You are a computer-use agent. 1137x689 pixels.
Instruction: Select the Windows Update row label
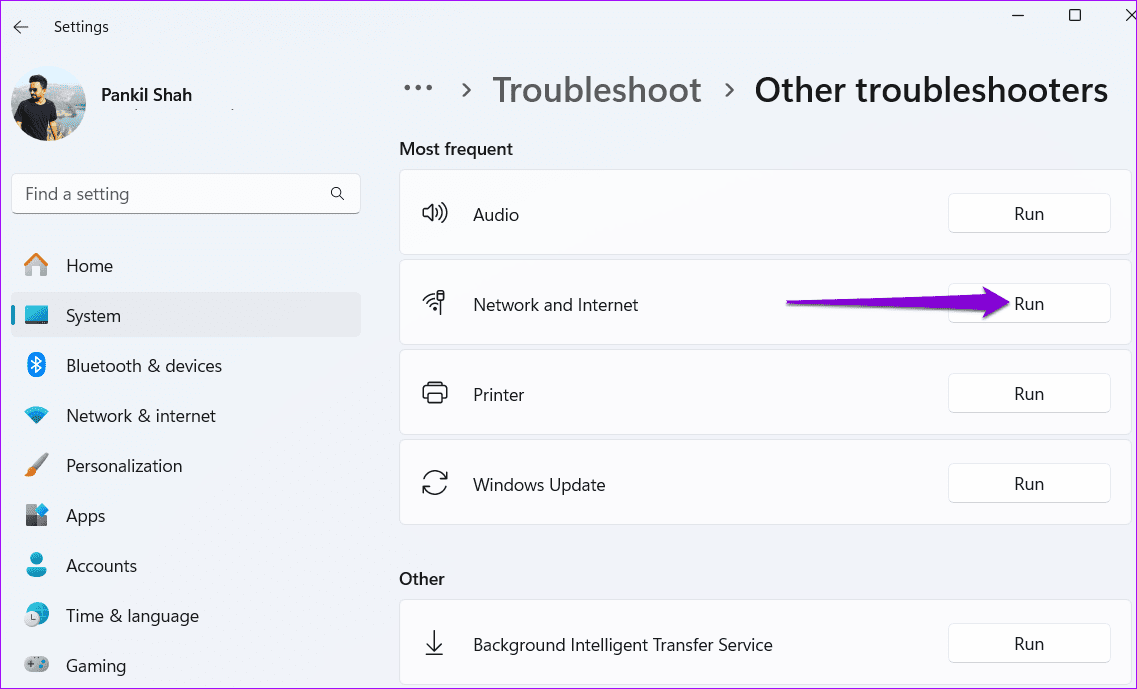(539, 484)
